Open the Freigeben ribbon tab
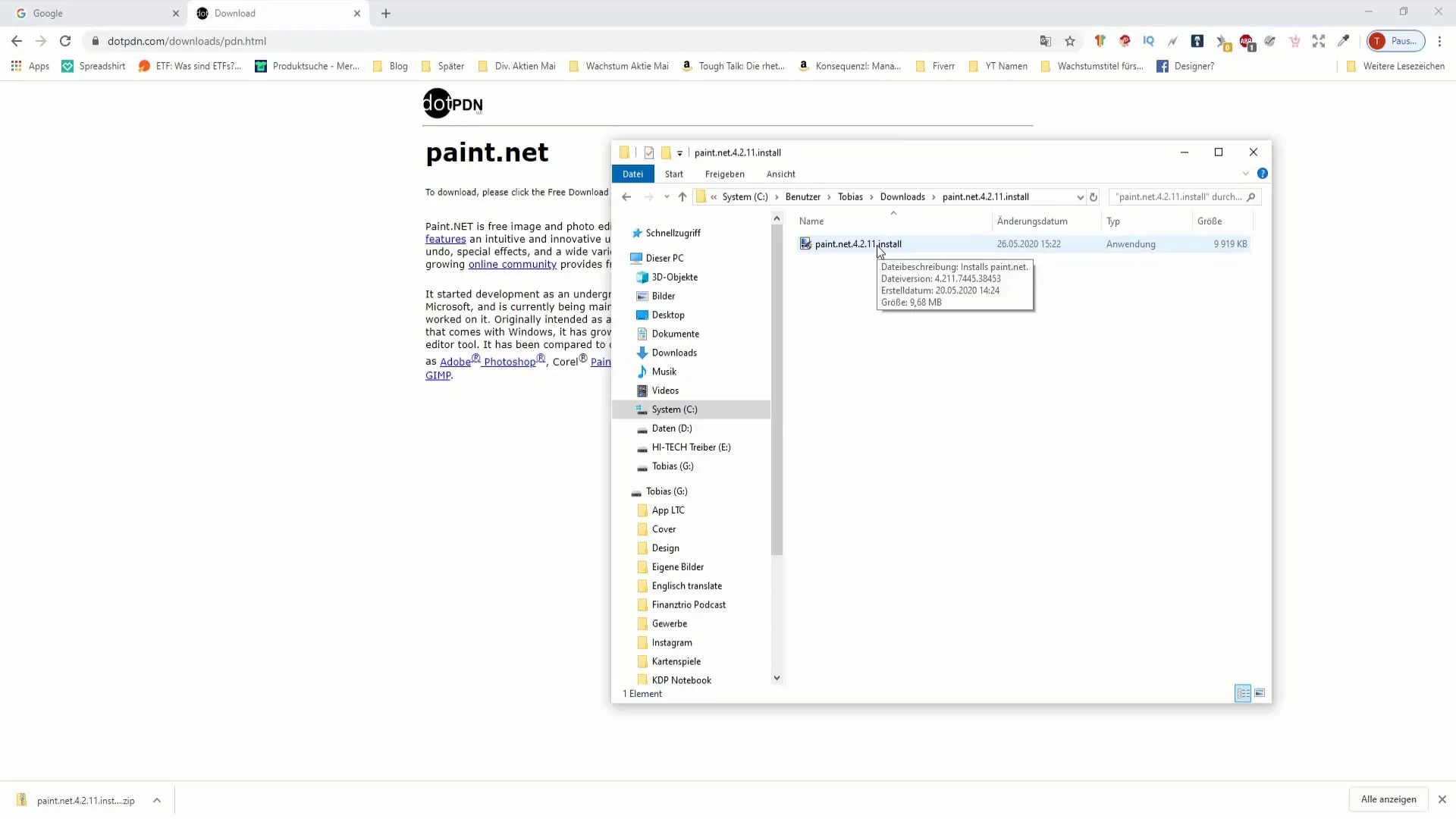Viewport: 1456px width, 819px height. [725, 174]
